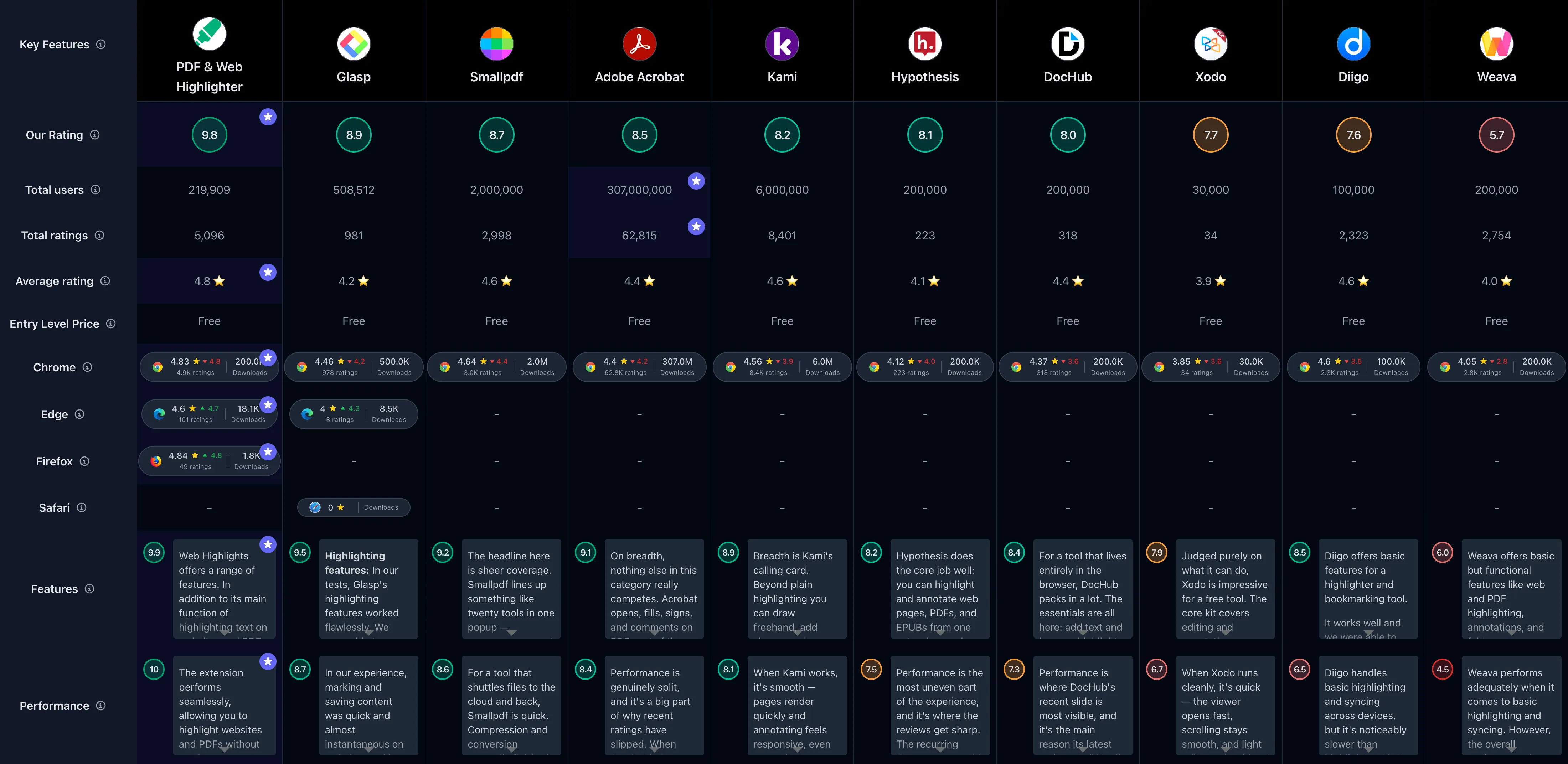1568x764 pixels.
Task: Open the PDF & Web Highlighter product name
Action: pyautogui.click(x=210, y=77)
